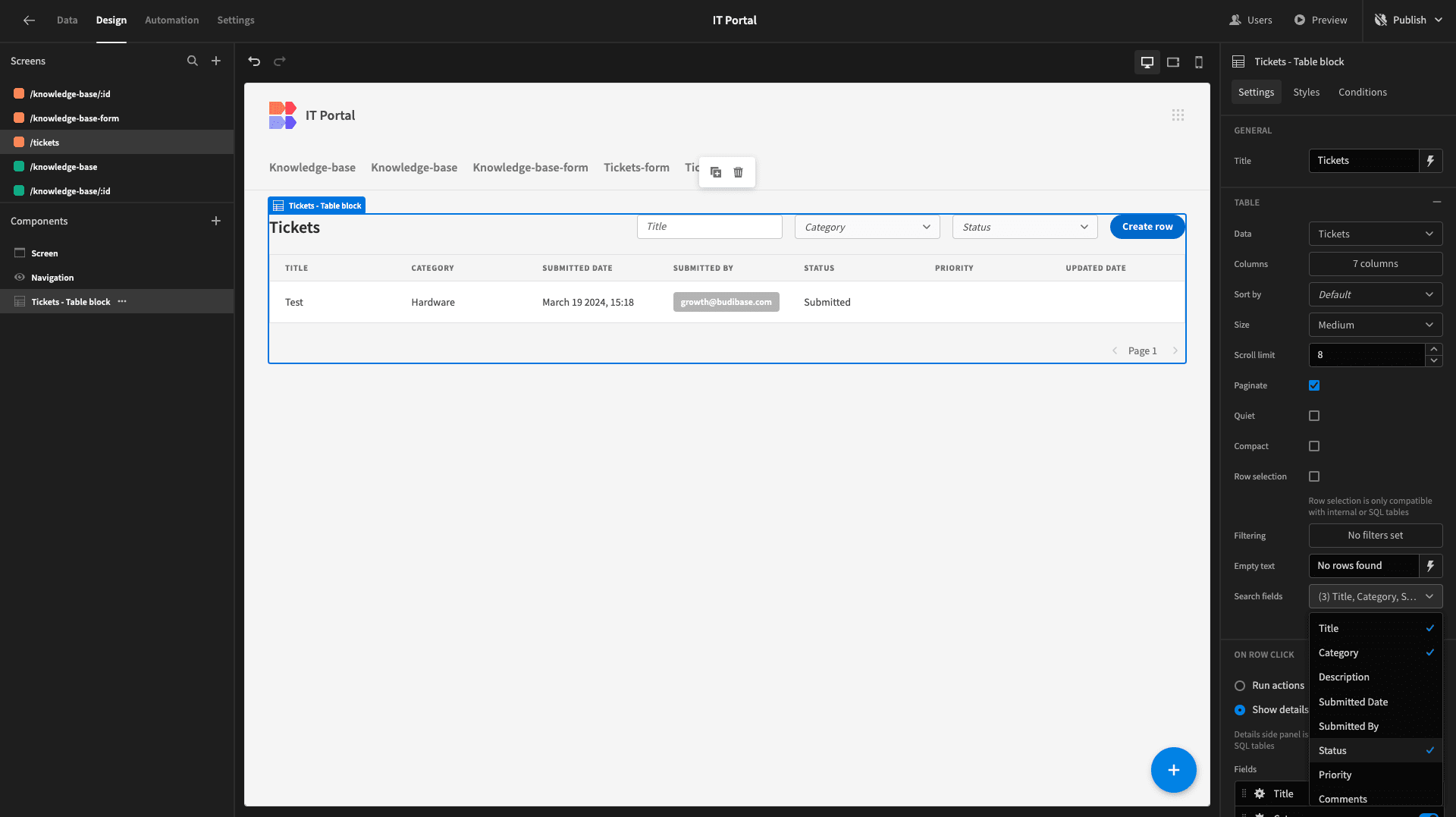The image size is (1456, 817).
Task: Click the duplicate component icon
Action: [x=716, y=172]
